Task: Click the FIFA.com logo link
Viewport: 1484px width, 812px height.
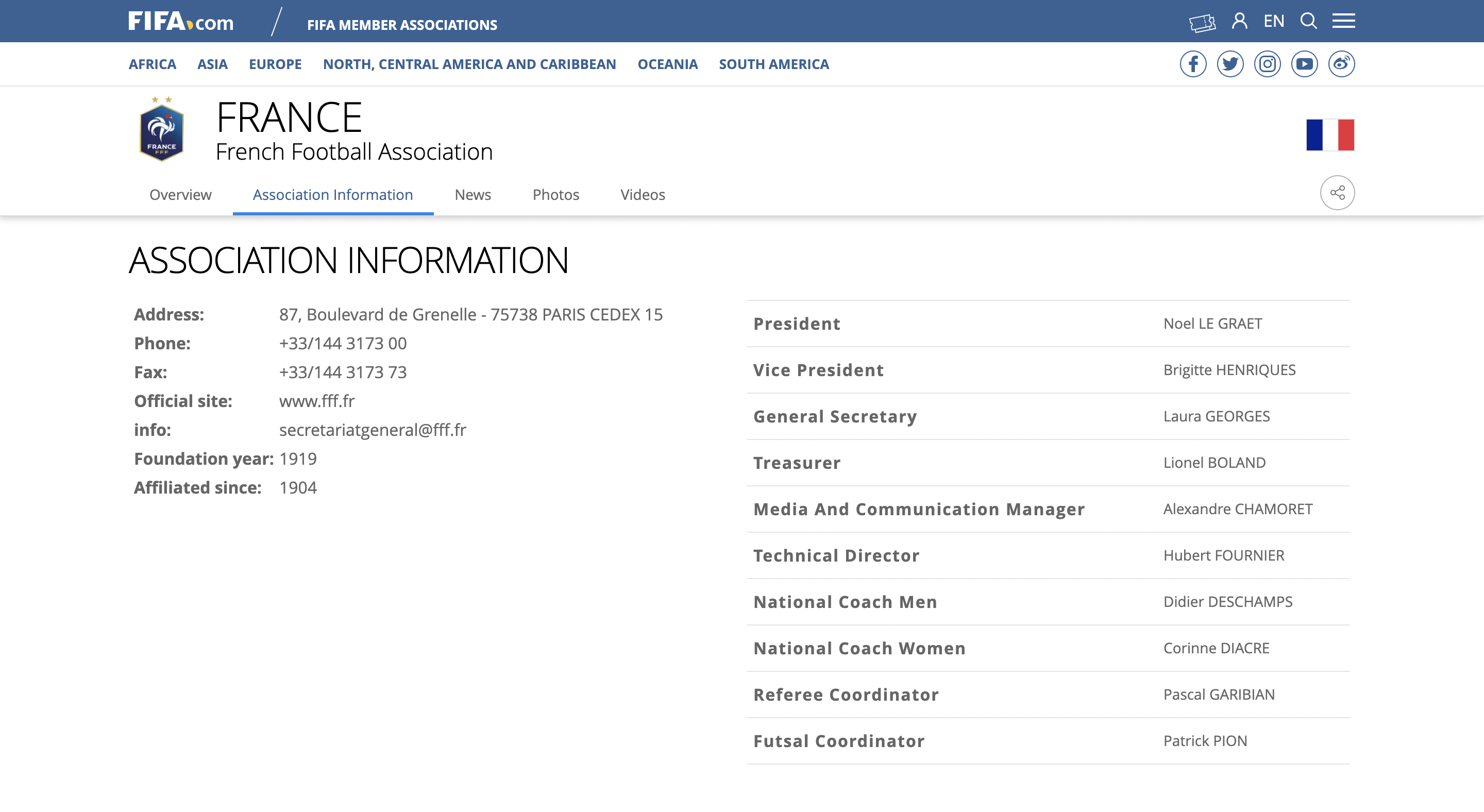Action: 181,22
